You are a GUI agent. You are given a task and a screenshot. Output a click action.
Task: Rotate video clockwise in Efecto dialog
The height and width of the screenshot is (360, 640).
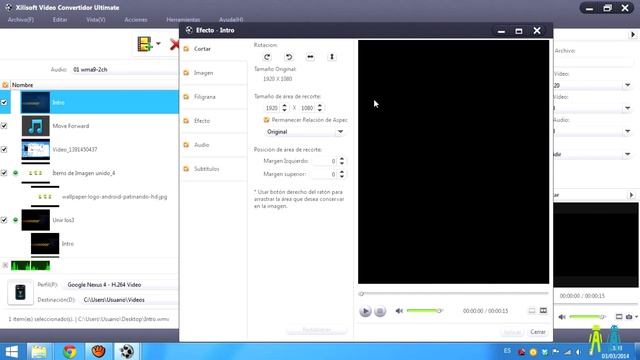(267, 57)
